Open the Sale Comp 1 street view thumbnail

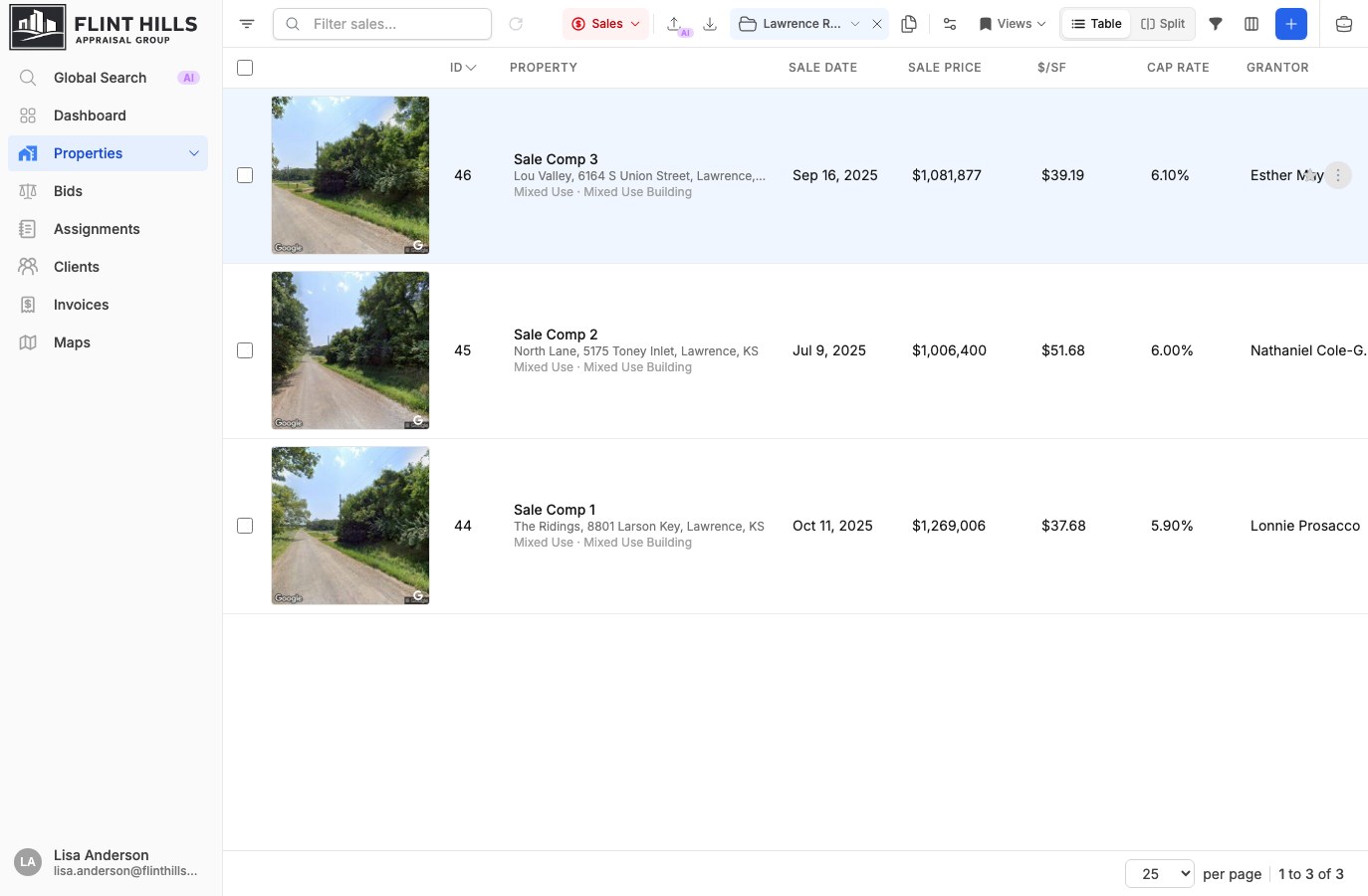tap(350, 526)
